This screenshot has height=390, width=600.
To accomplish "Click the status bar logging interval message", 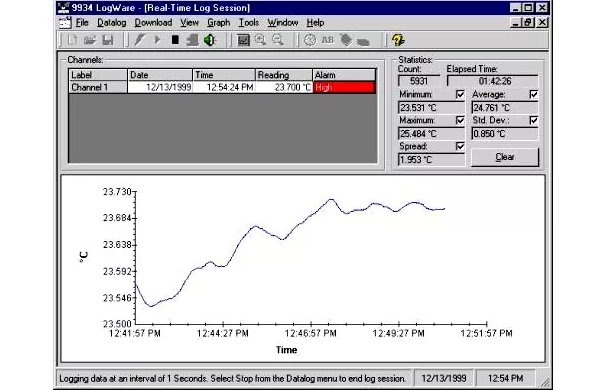I will (233, 379).
